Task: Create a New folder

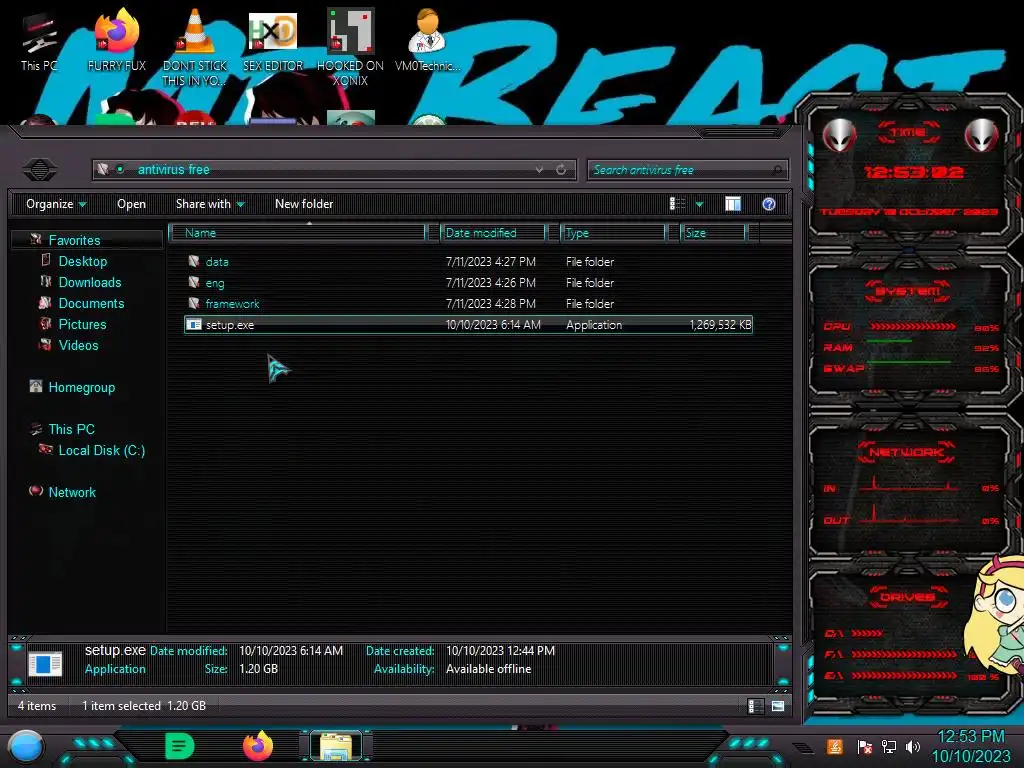Action: [304, 204]
